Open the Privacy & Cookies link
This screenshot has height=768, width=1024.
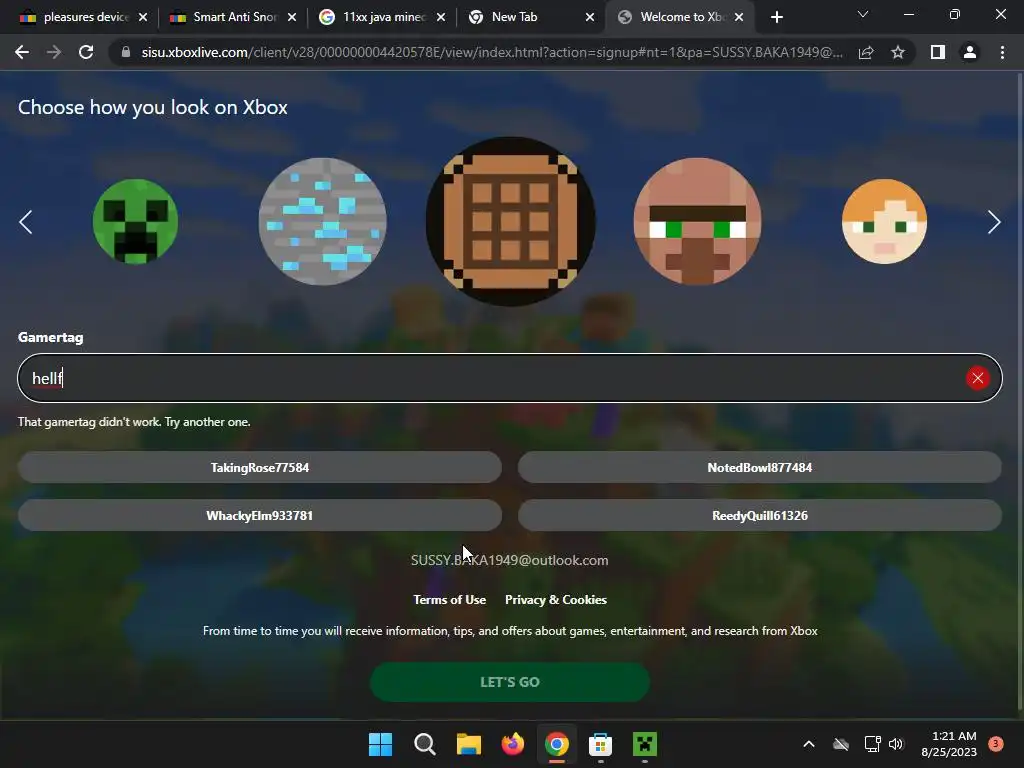(556, 600)
